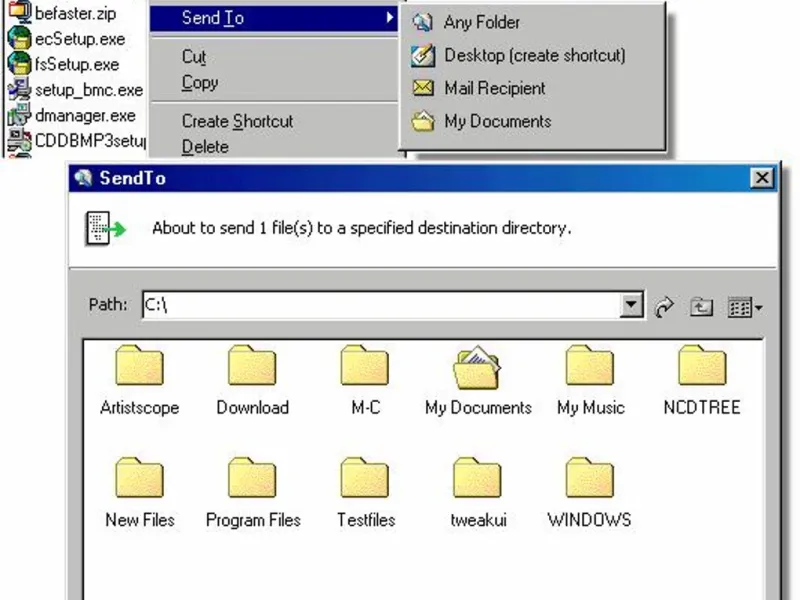Click the Any Folder submenu icon
This screenshot has height=600, width=800.
coord(422,22)
